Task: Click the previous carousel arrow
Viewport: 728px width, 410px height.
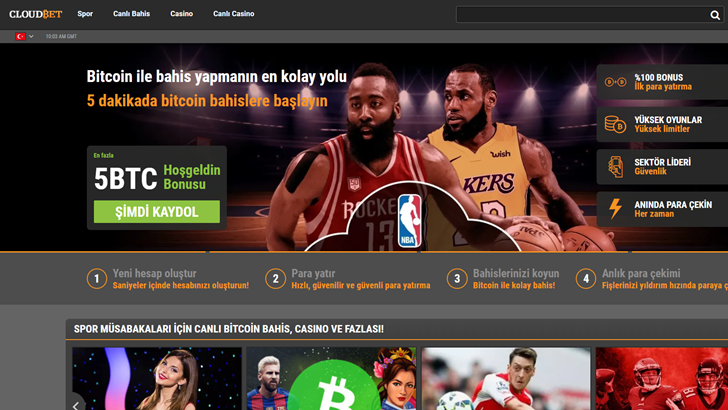Action: coord(76,405)
